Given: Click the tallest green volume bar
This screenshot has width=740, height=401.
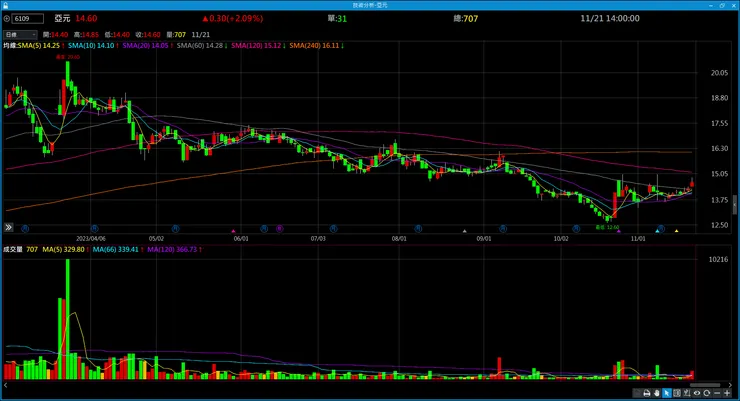Looking at the screenshot, I should pyautogui.click(x=67, y=319).
